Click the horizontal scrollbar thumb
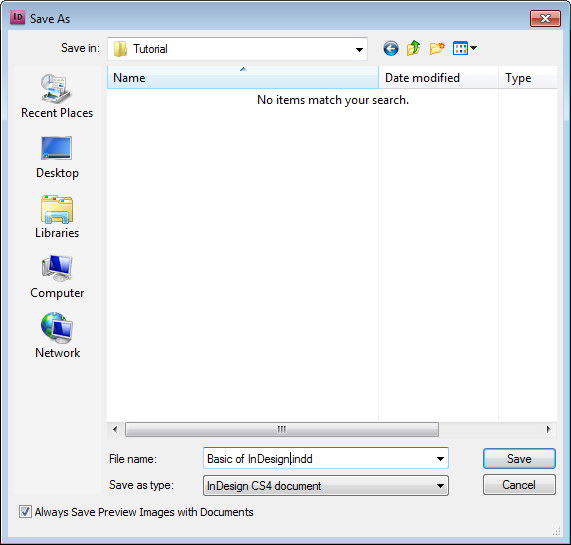 click(x=282, y=429)
